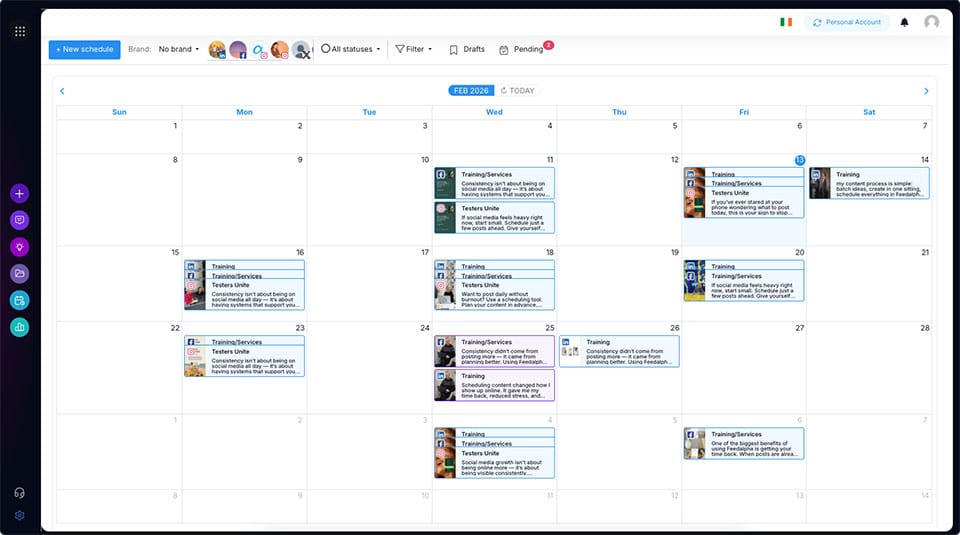This screenshot has width=960, height=535.
Task: Click the Tue column header
Action: [x=369, y=112]
